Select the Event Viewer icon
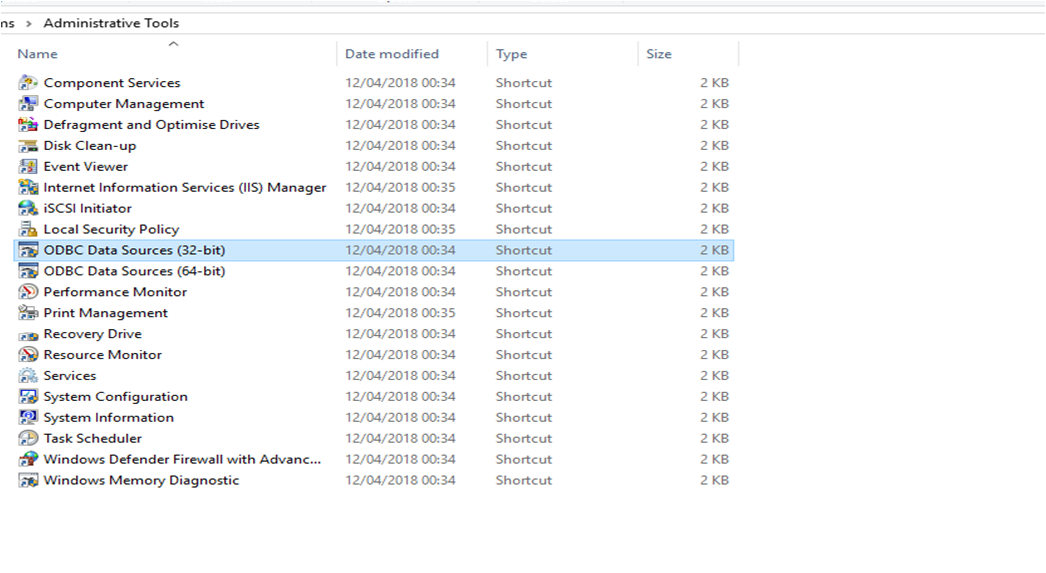1046x573 pixels. (x=28, y=166)
